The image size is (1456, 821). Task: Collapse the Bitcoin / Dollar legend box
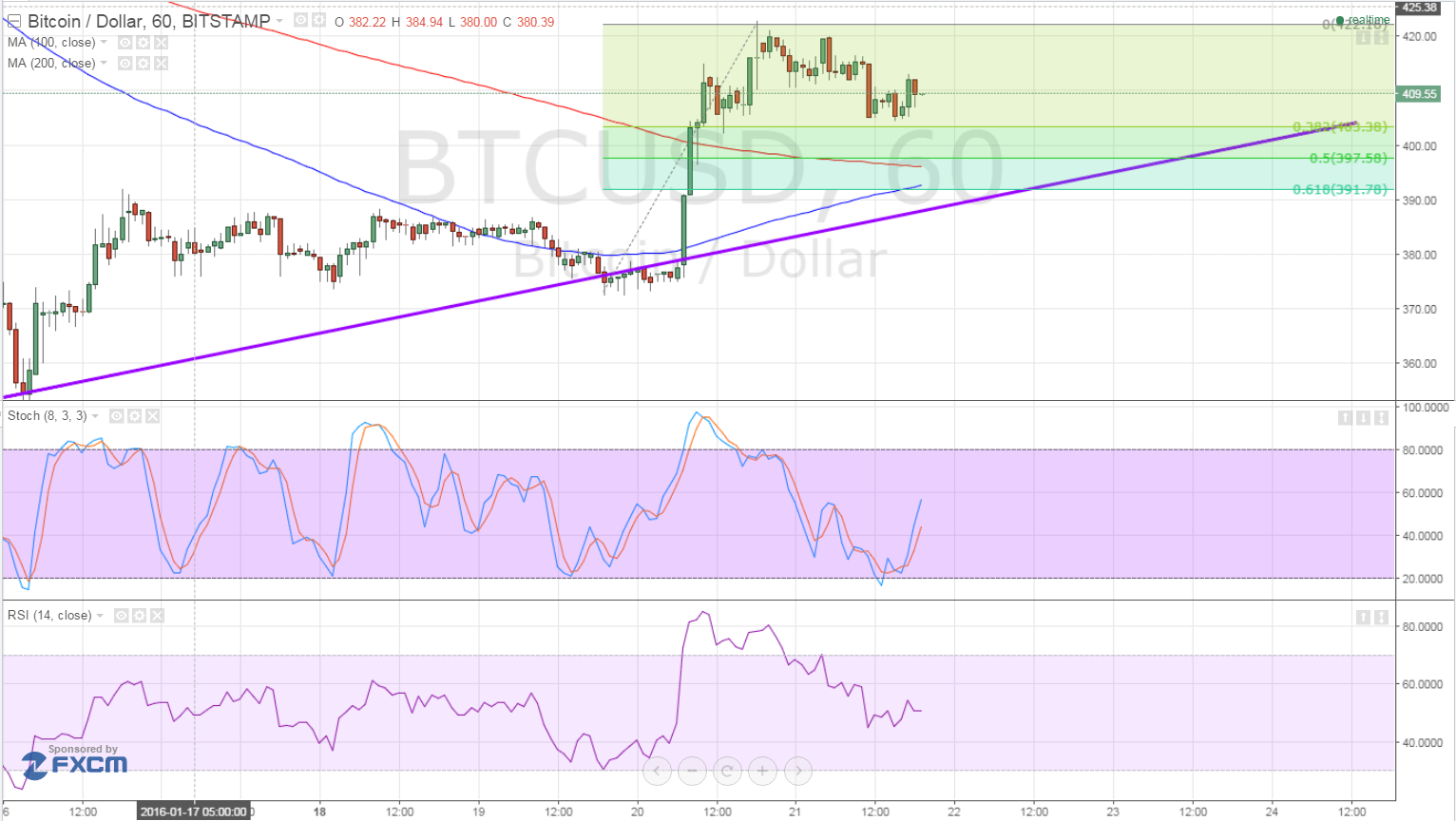click(x=13, y=21)
